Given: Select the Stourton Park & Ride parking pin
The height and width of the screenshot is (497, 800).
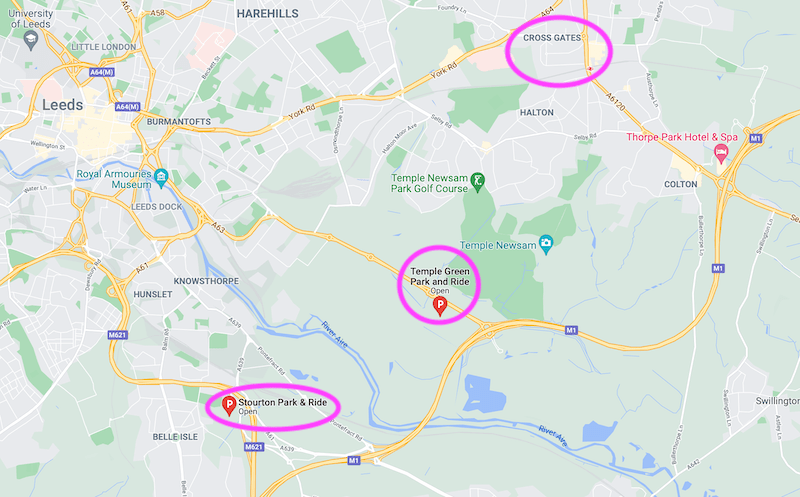Looking at the screenshot, I should click(x=229, y=406).
